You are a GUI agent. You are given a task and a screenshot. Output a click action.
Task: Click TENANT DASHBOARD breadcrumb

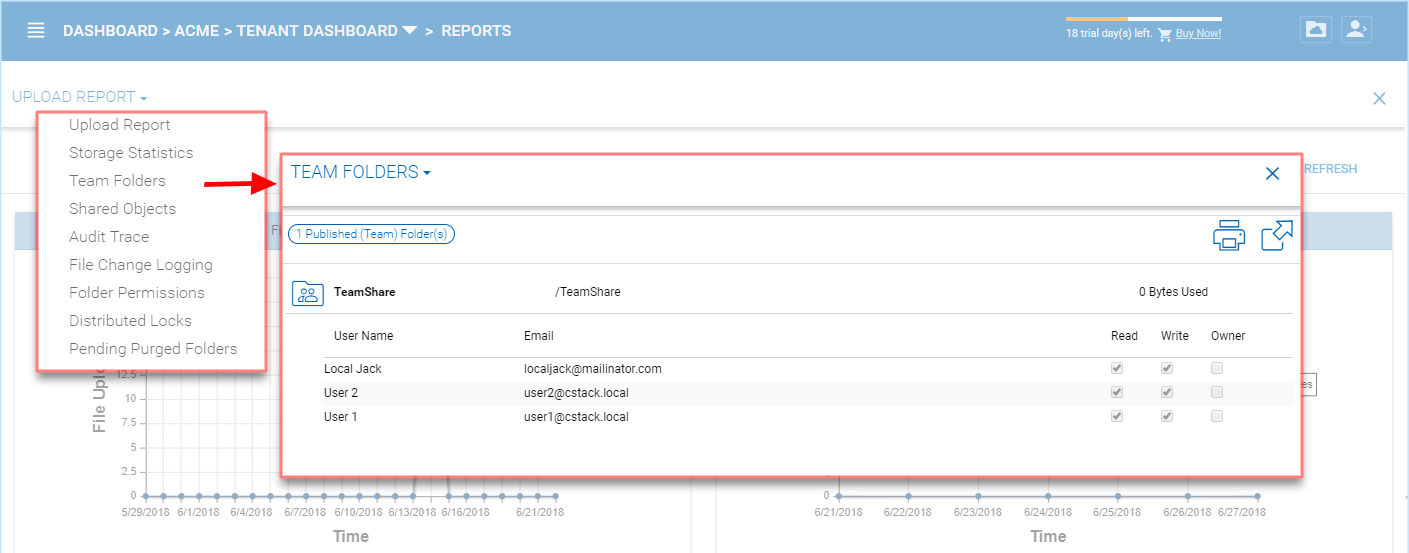click(317, 31)
